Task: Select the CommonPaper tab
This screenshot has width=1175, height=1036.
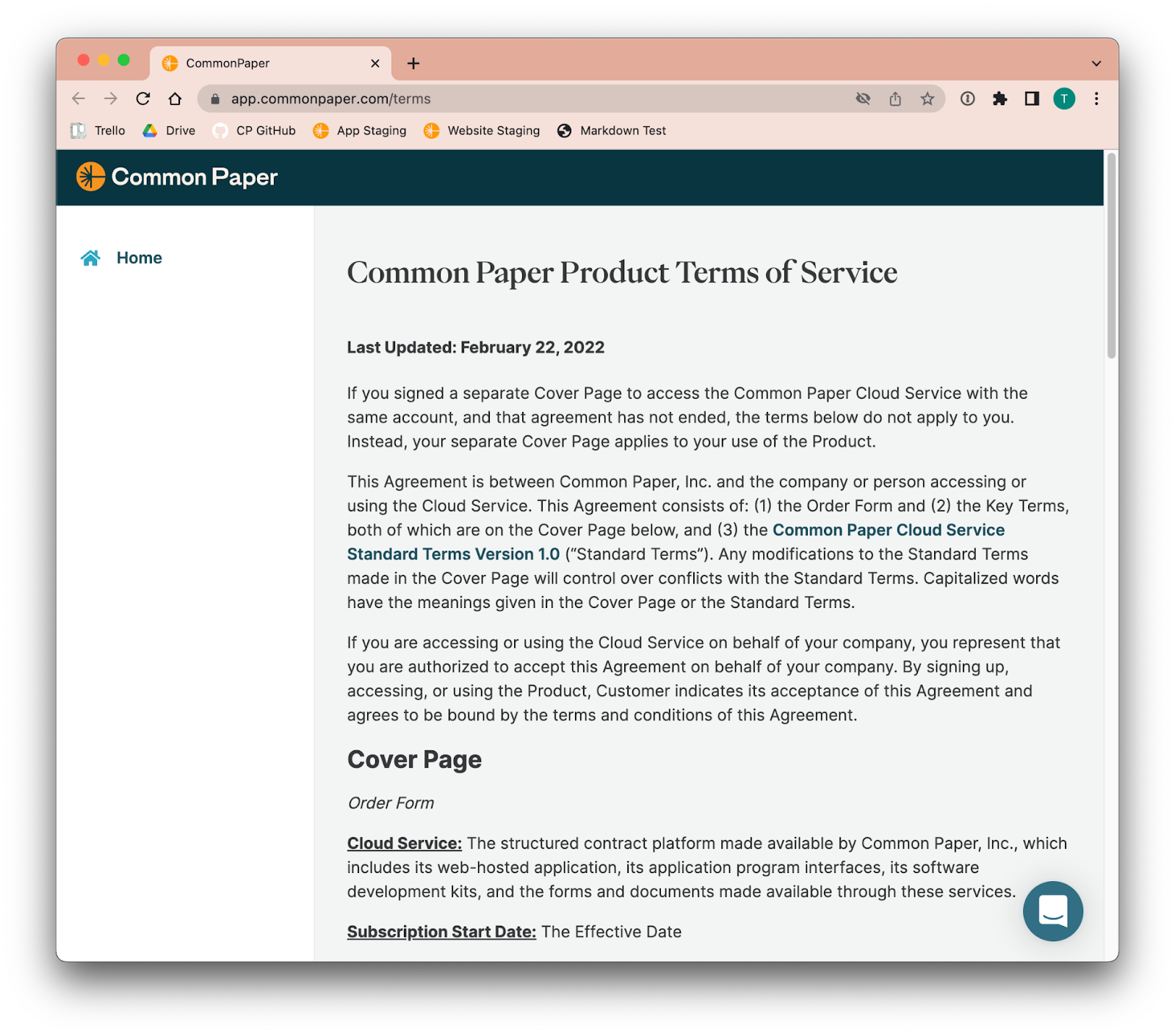Action: [x=270, y=63]
